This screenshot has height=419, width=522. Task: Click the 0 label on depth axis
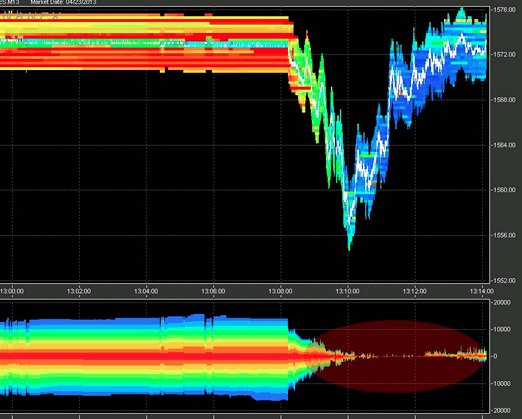point(496,356)
